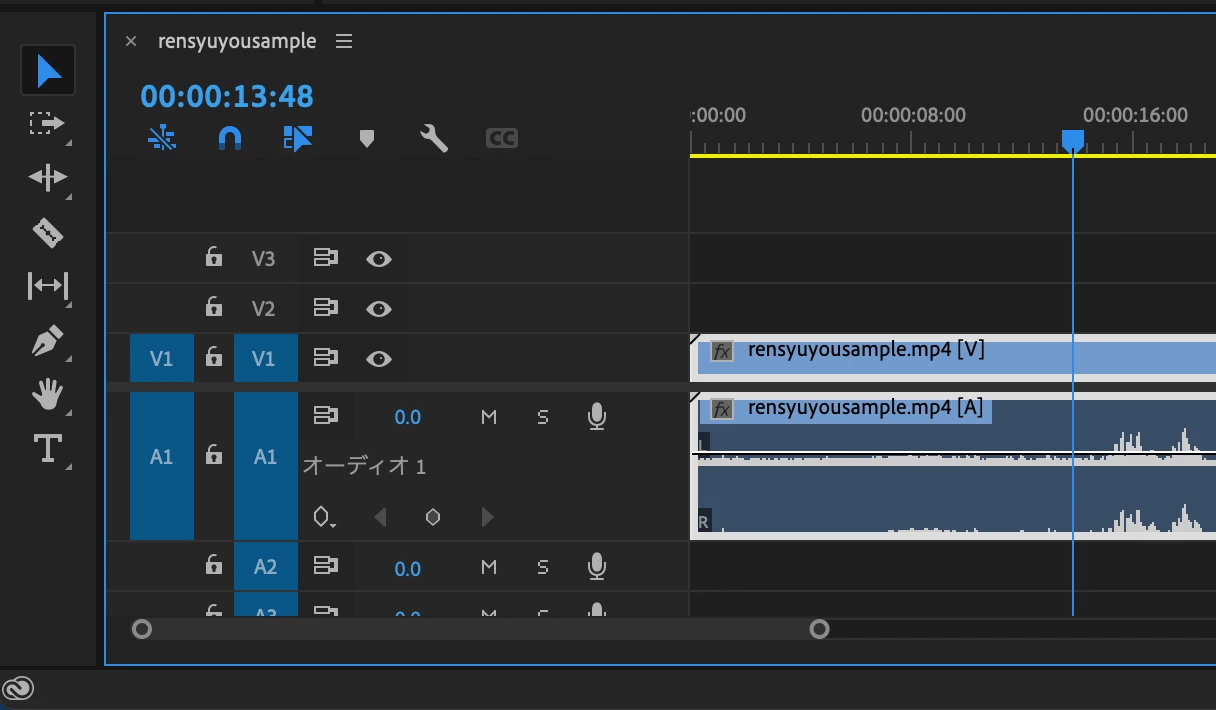Select the Razor tool
This screenshot has height=710, width=1216.
click(x=47, y=233)
